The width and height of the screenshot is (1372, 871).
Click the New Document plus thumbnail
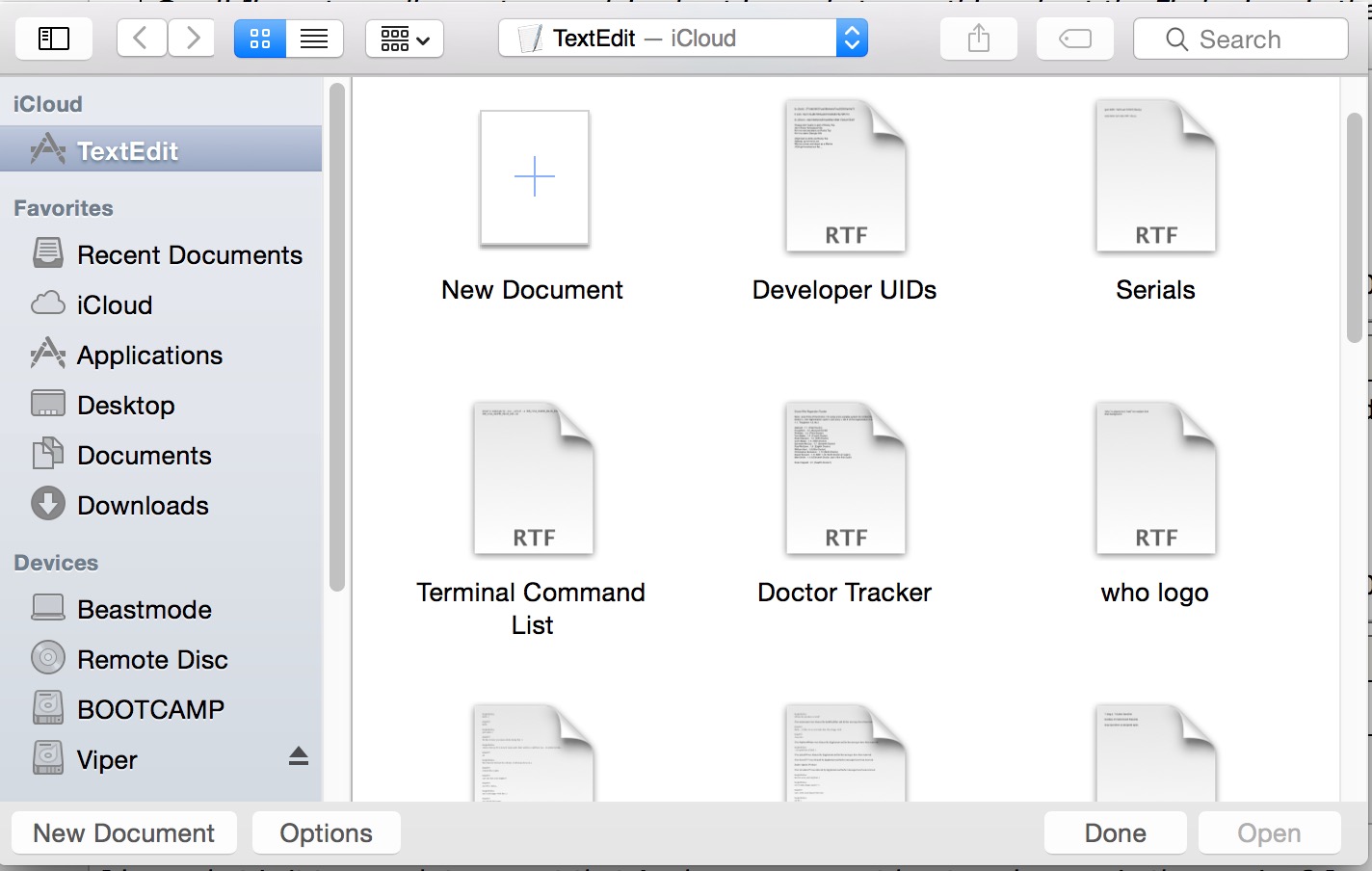tap(535, 177)
